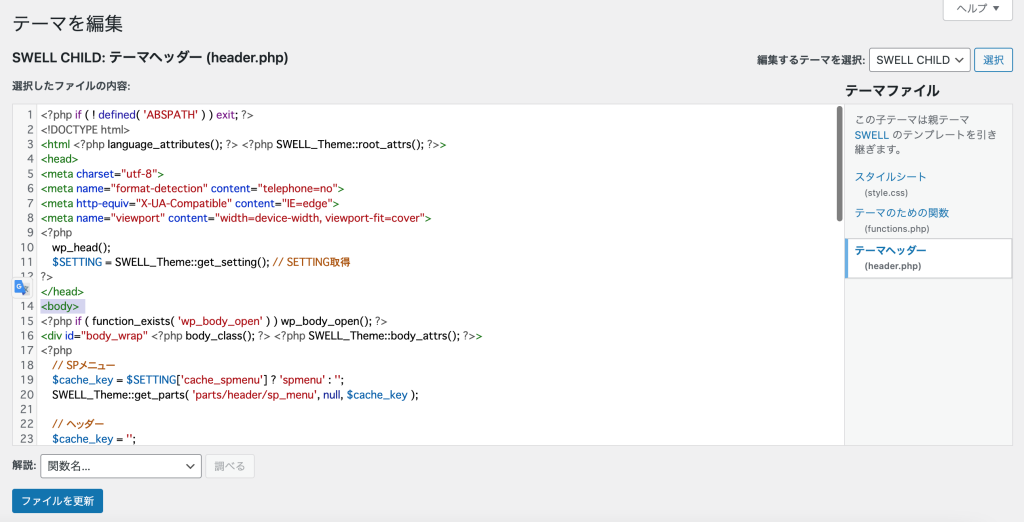Click line number 1 in editor gutter
Viewport: 1024px width, 522px height.
pyautogui.click(x=30, y=115)
